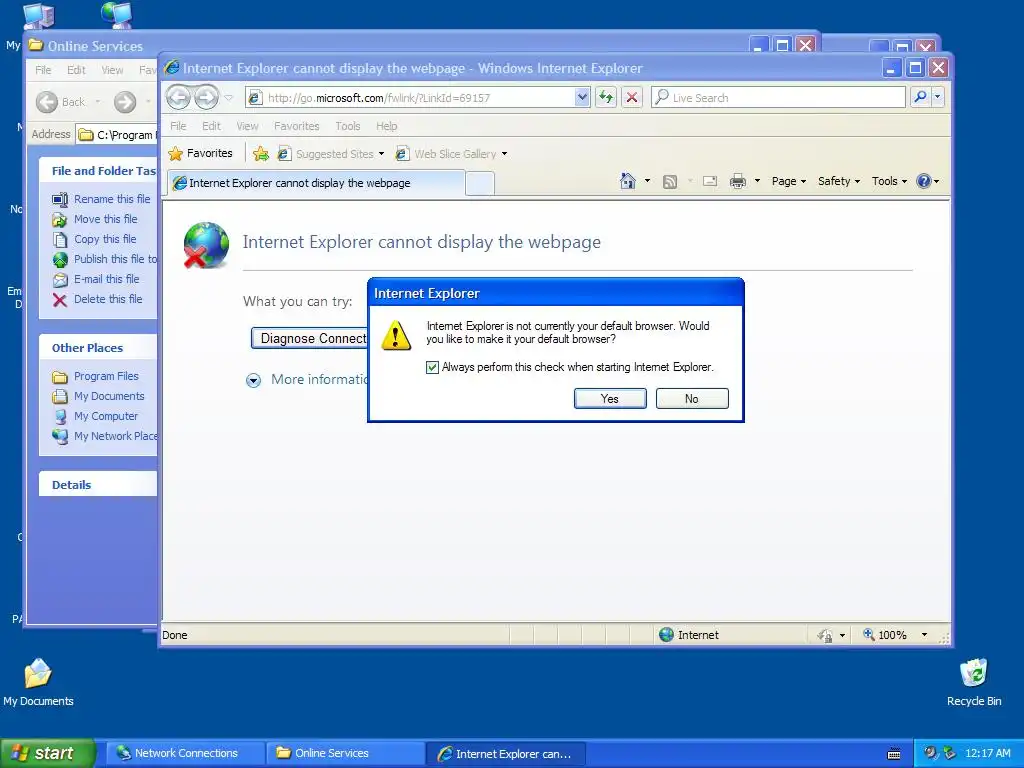This screenshot has height=768, width=1024.
Task: Open My Computer in Other Places
Action: (95, 416)
